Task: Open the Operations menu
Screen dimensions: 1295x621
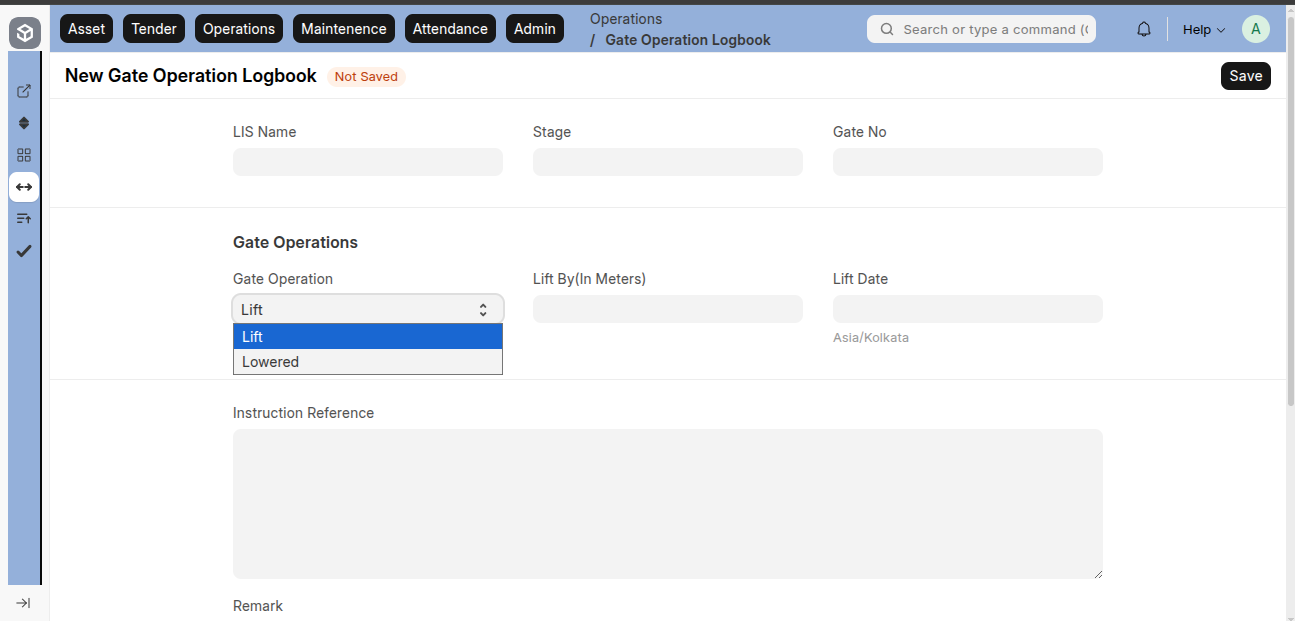Action: [x=239, y=29]
